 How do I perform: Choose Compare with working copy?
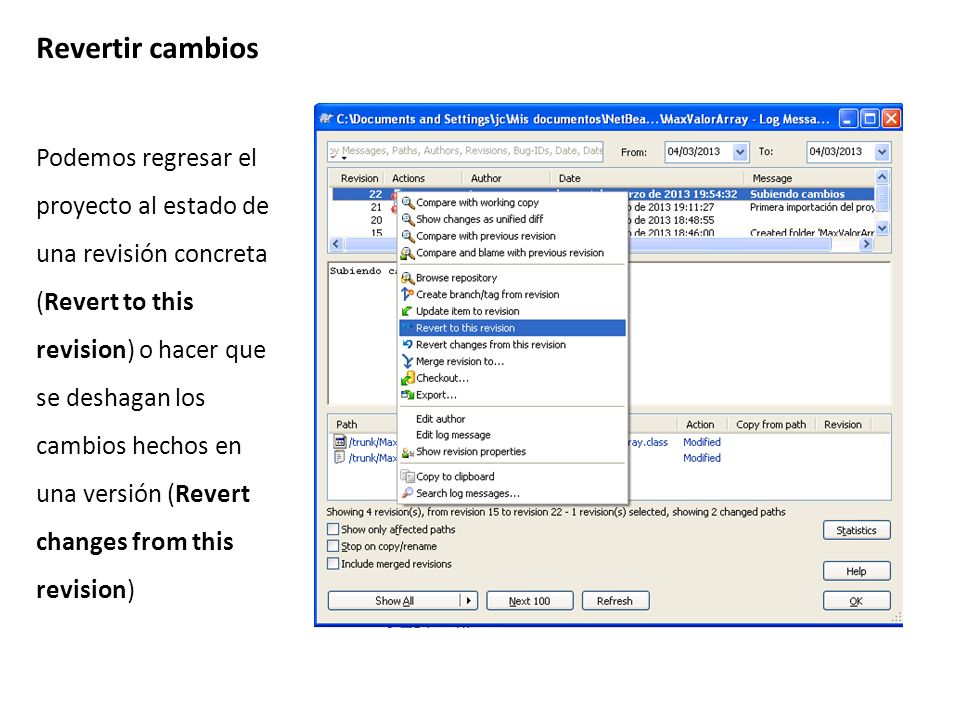tap(512, 202)
